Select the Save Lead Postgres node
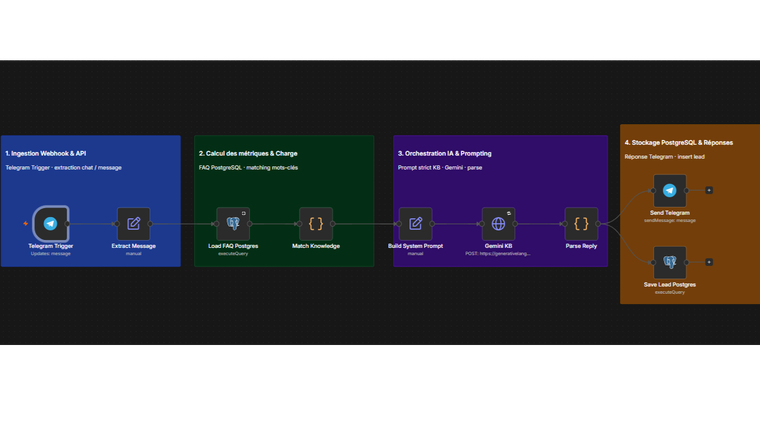The height and width of the screenshot is (427, 760). coord(670,262)
